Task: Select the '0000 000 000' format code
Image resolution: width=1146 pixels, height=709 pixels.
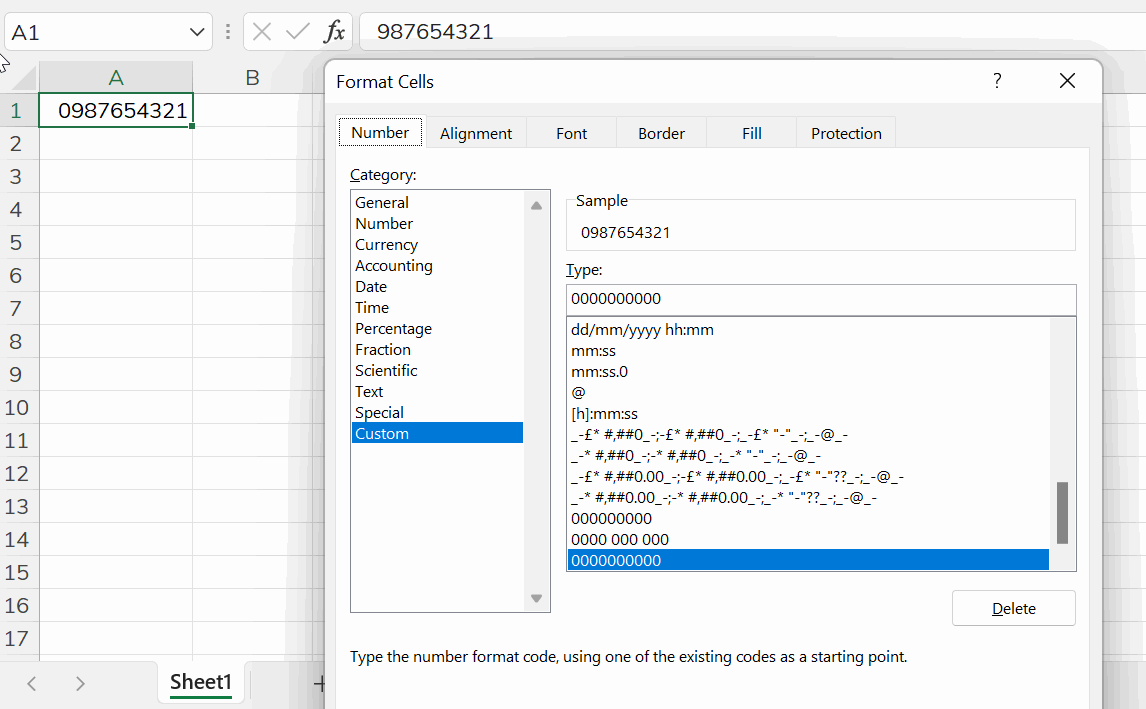Action: 620,540
